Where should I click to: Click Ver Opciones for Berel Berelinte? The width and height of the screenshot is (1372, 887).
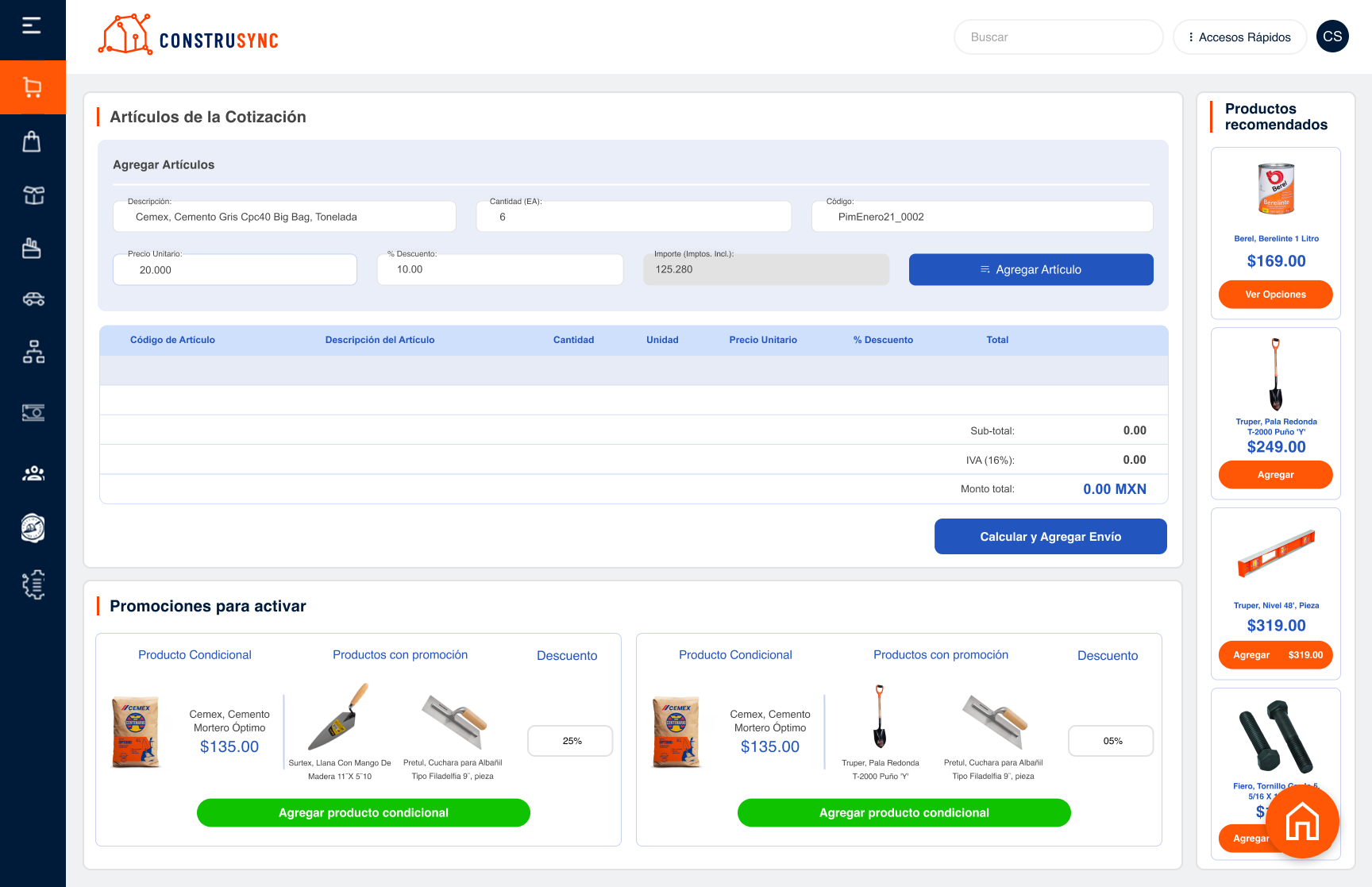[1275, 295]
